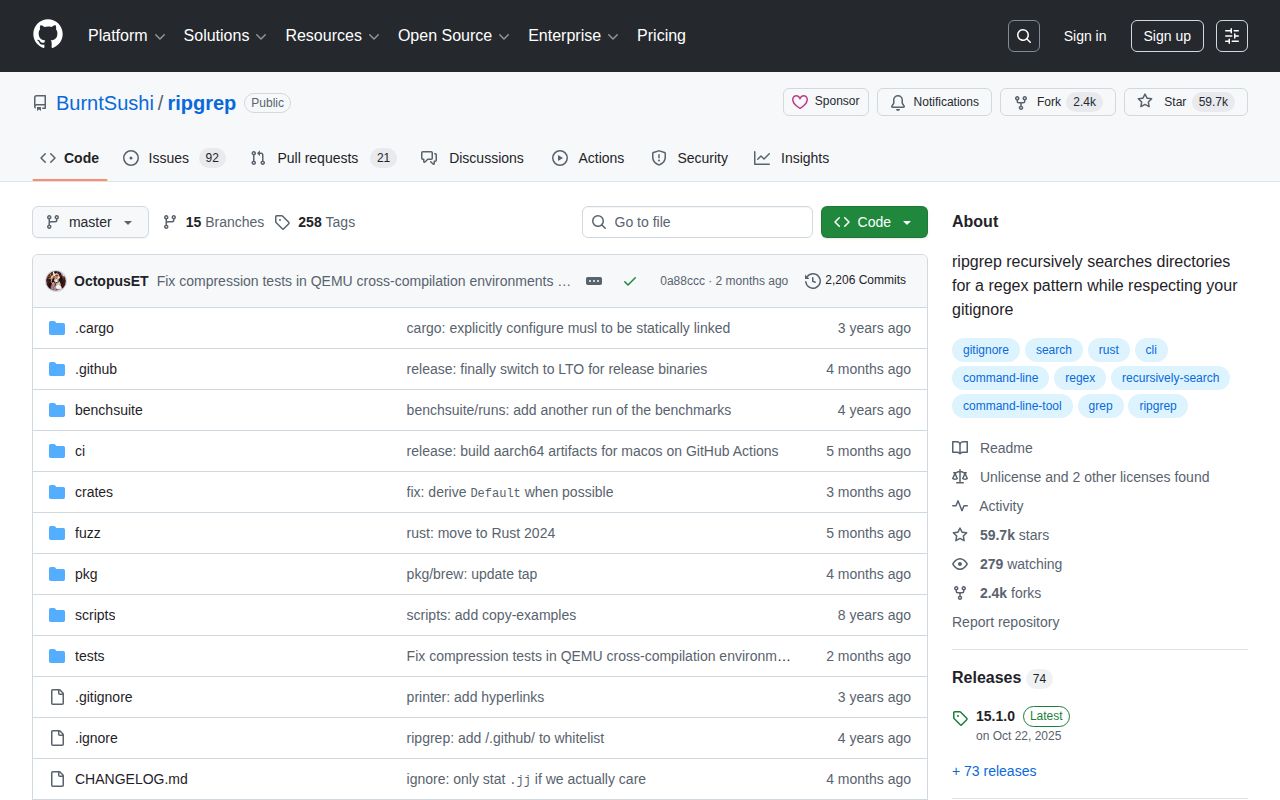This screenshot has width=1280, height=800.
Task: Click the commit history clock icon
Action: [x=812, y=281]
